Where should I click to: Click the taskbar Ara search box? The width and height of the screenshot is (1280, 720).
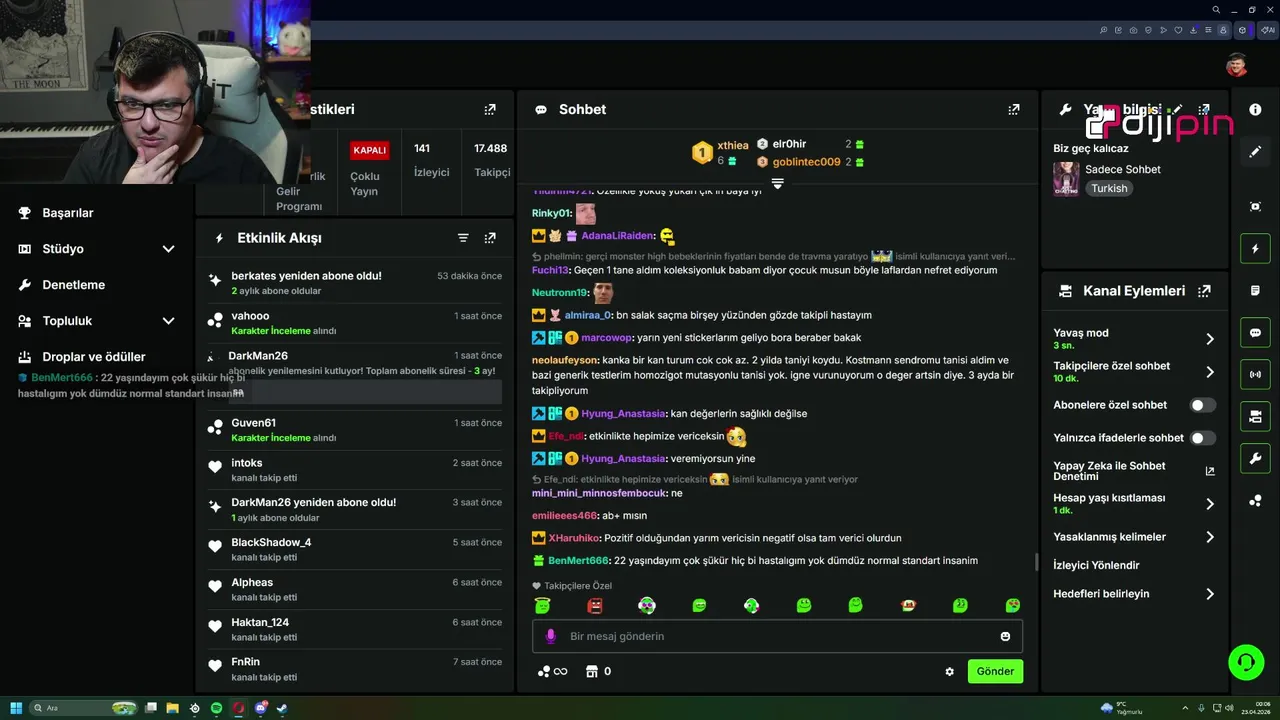click(x=84, y=708)
